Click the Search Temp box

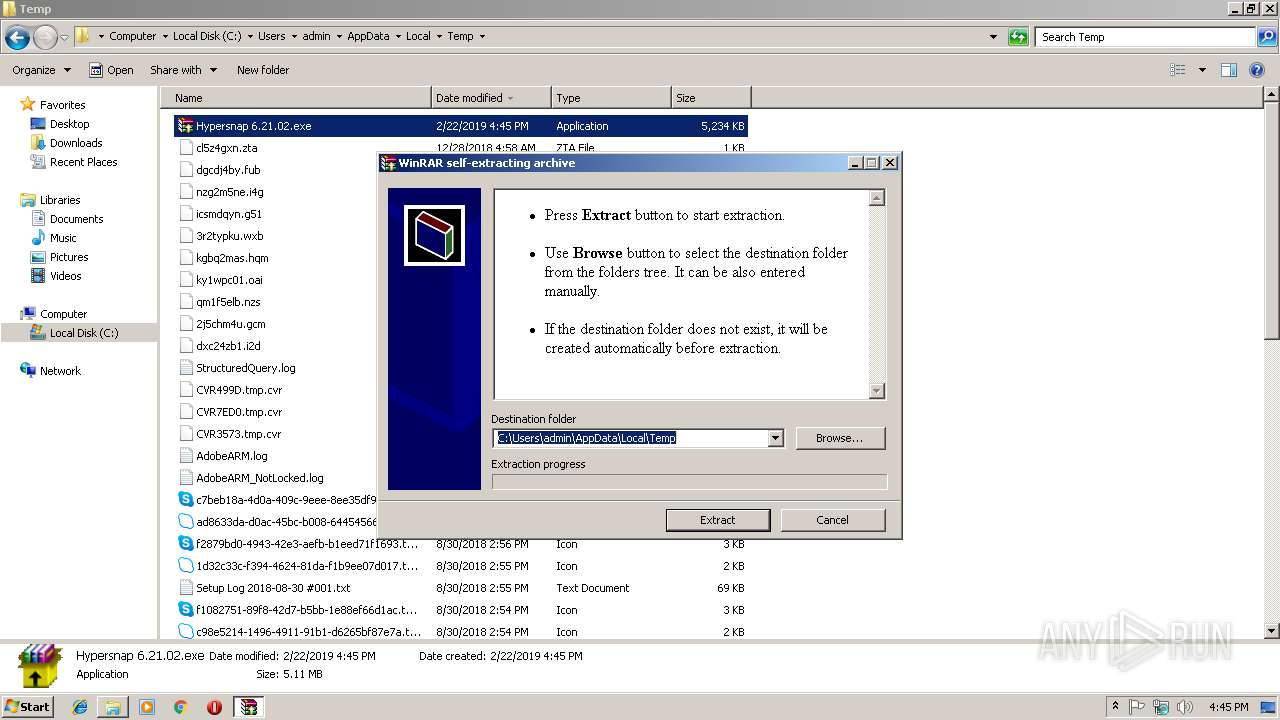click(x=1145, y=37)
